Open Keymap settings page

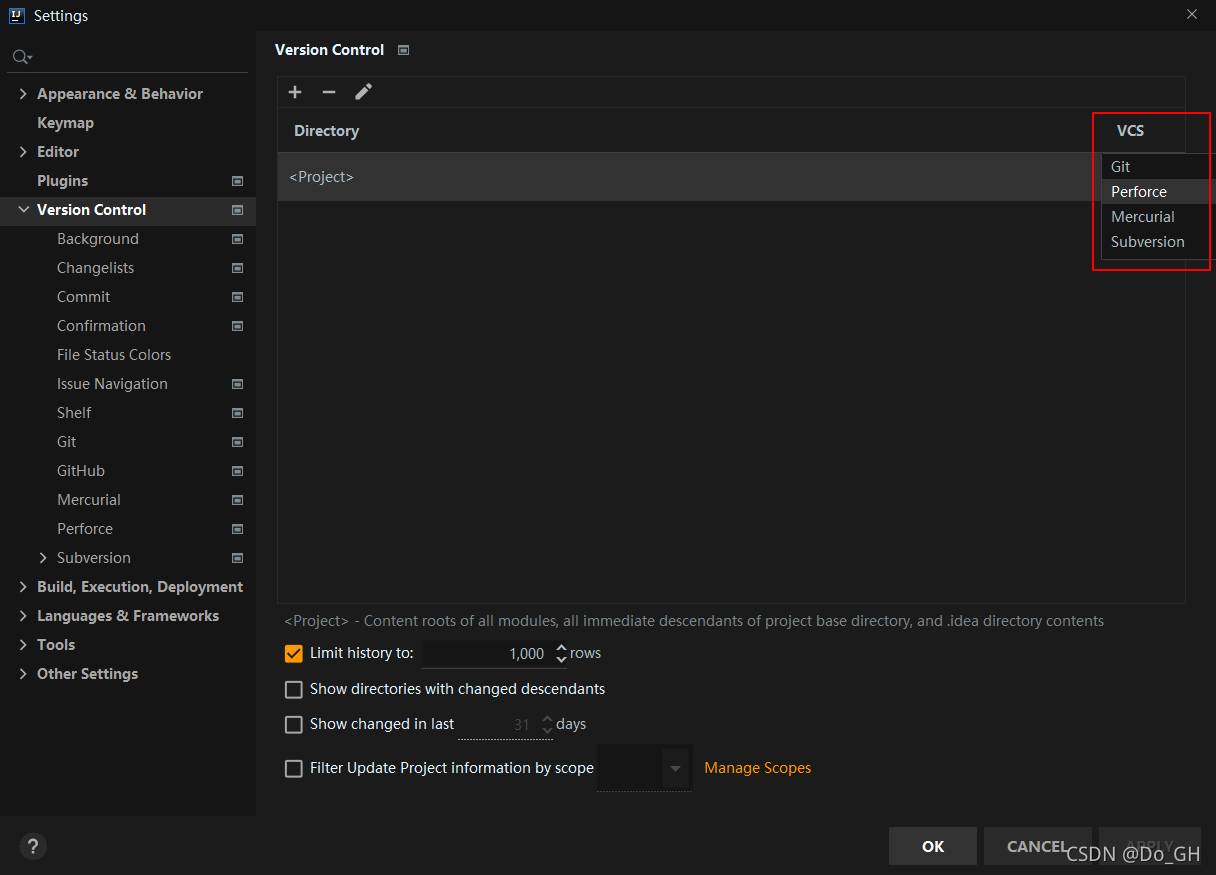65,123
